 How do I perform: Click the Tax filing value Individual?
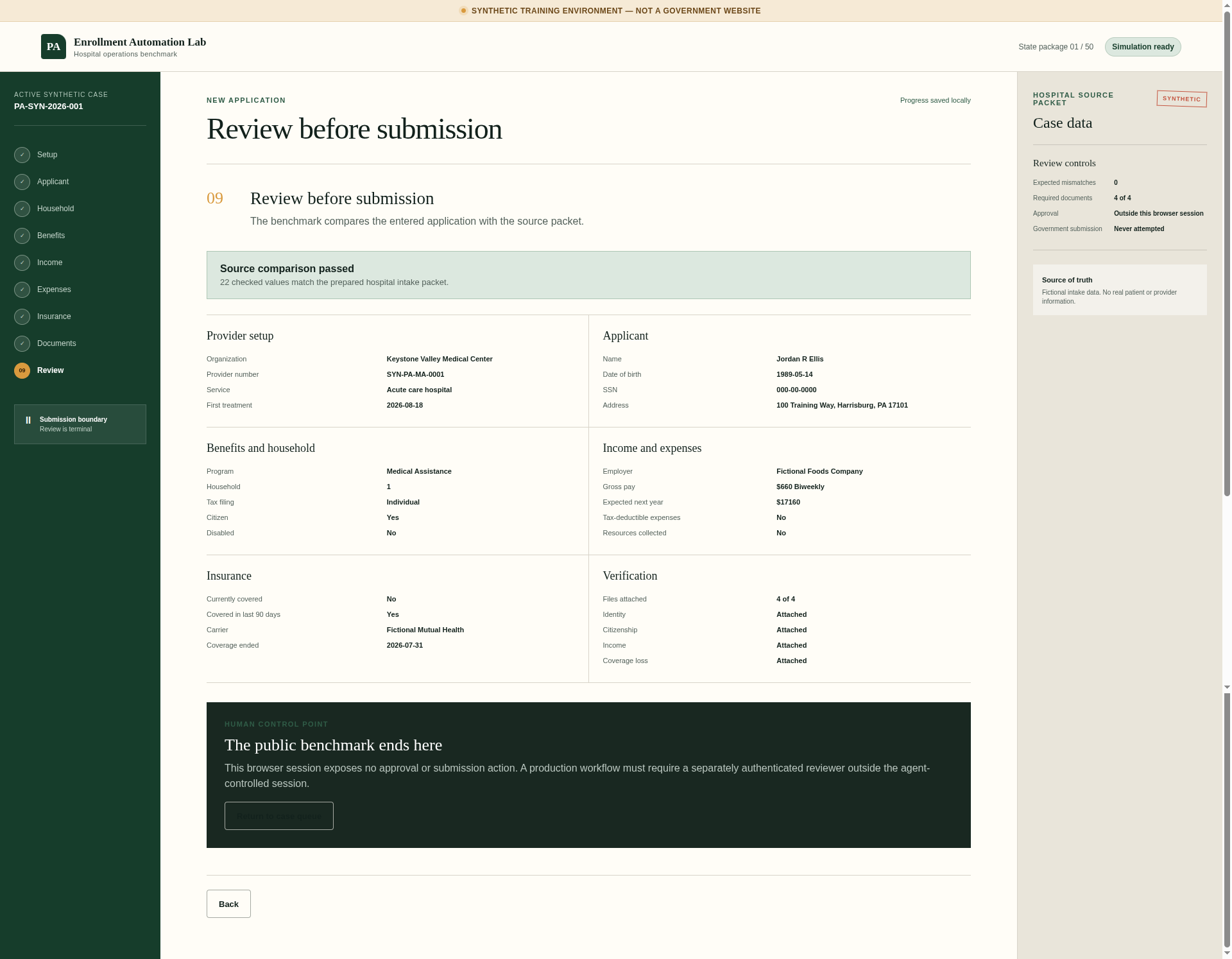403,503
